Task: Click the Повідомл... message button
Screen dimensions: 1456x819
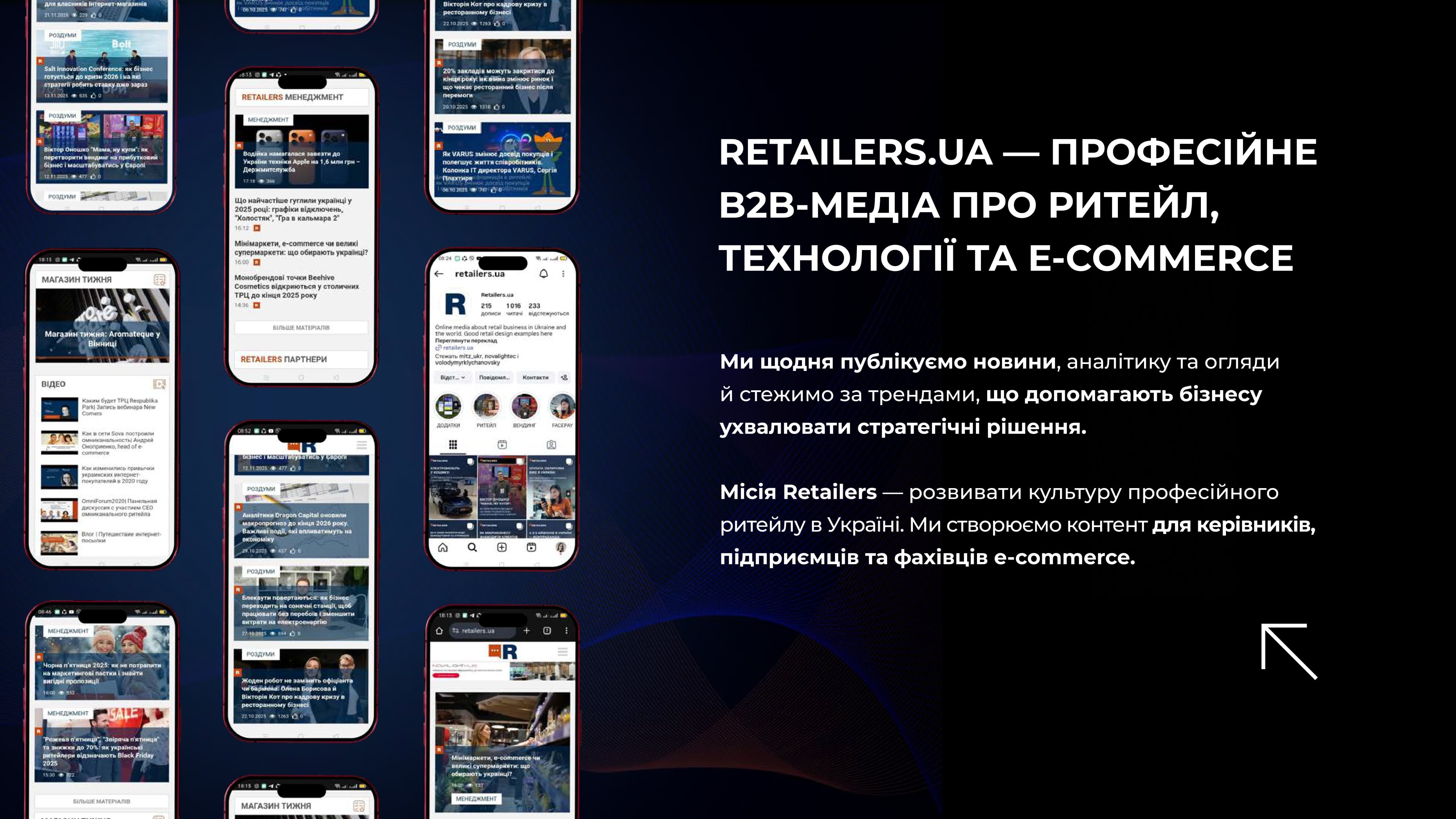Action: click(494, 377)
